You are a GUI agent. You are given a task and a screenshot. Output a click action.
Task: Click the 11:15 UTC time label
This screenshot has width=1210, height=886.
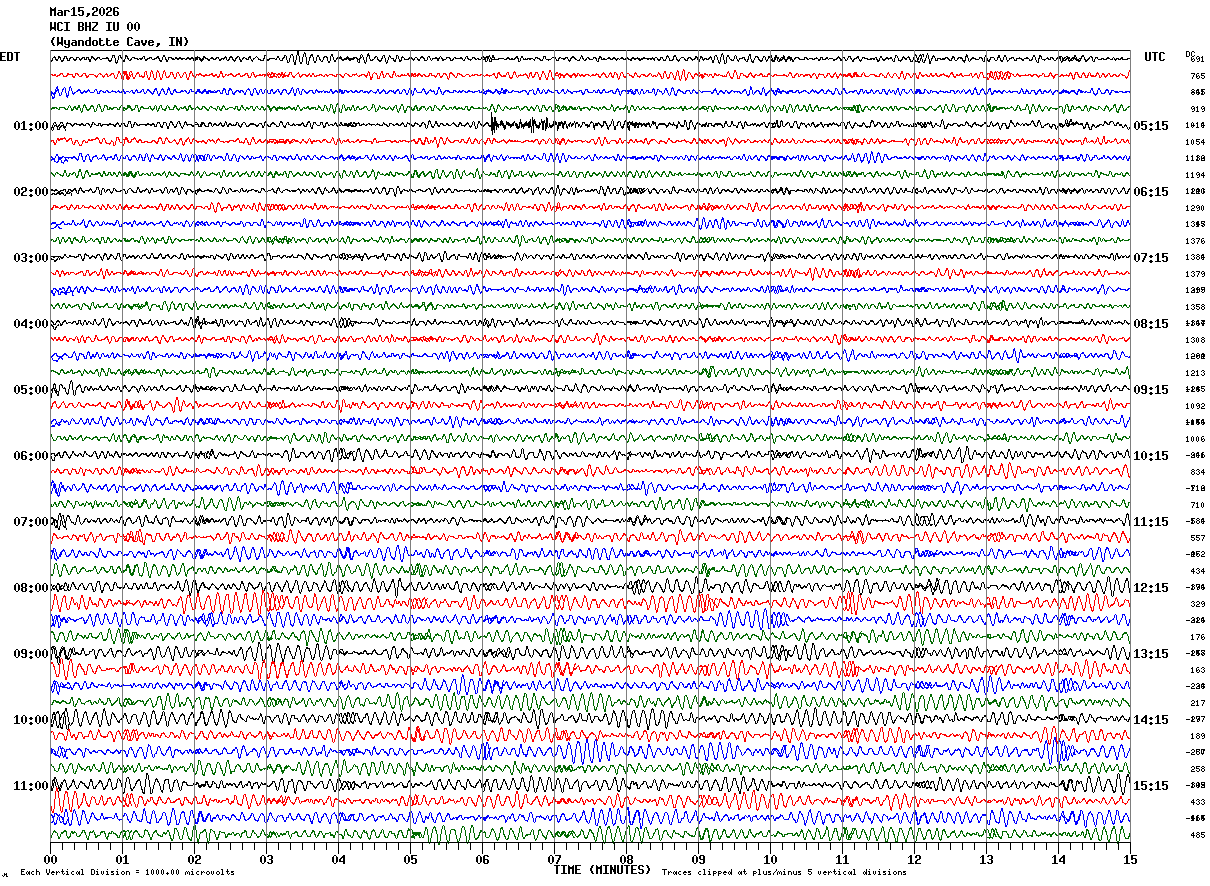click(x=1151, y=522)
